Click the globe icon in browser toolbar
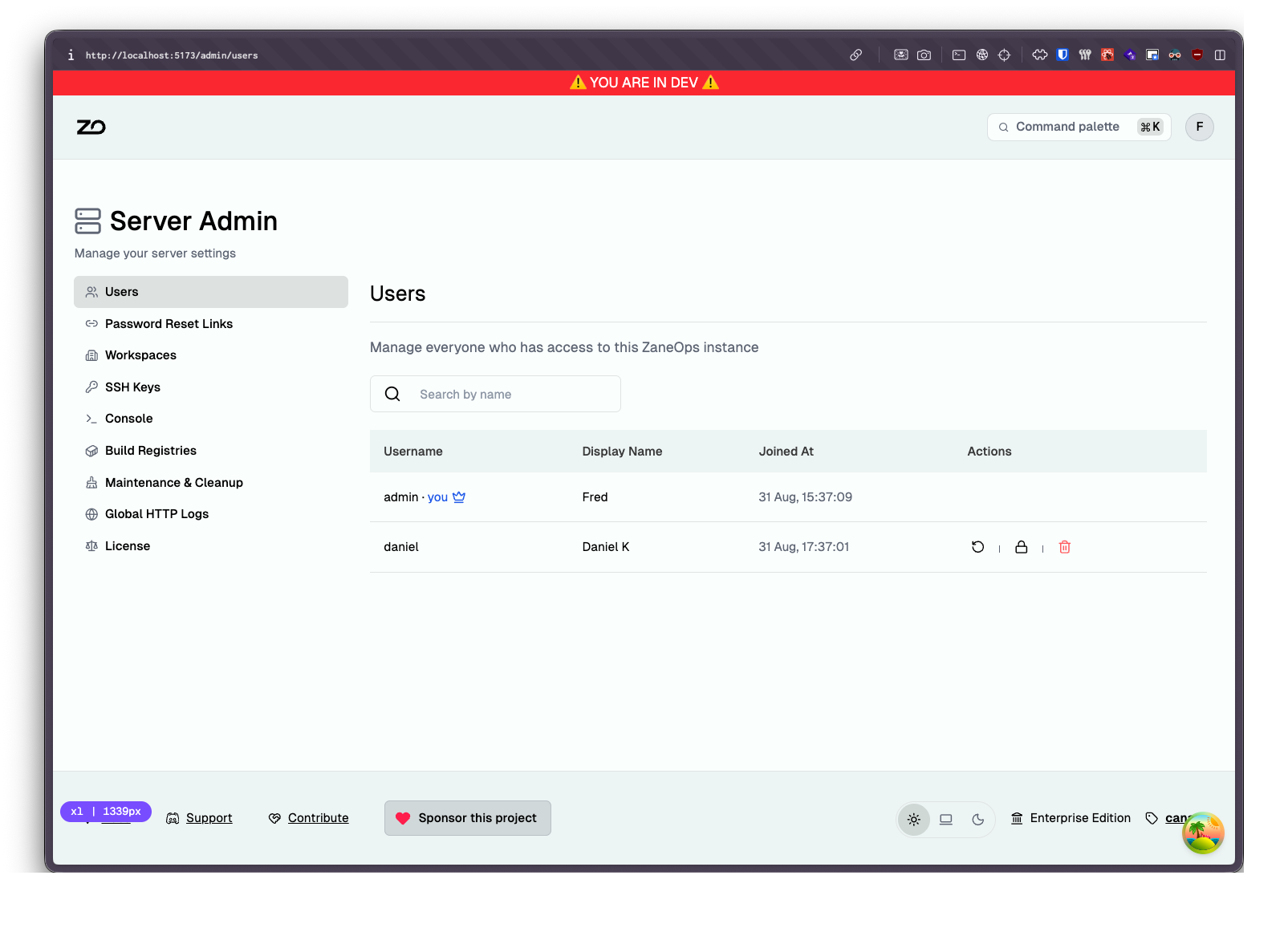1288x932 pixels. pyautogui.click(x=982, y=55)
